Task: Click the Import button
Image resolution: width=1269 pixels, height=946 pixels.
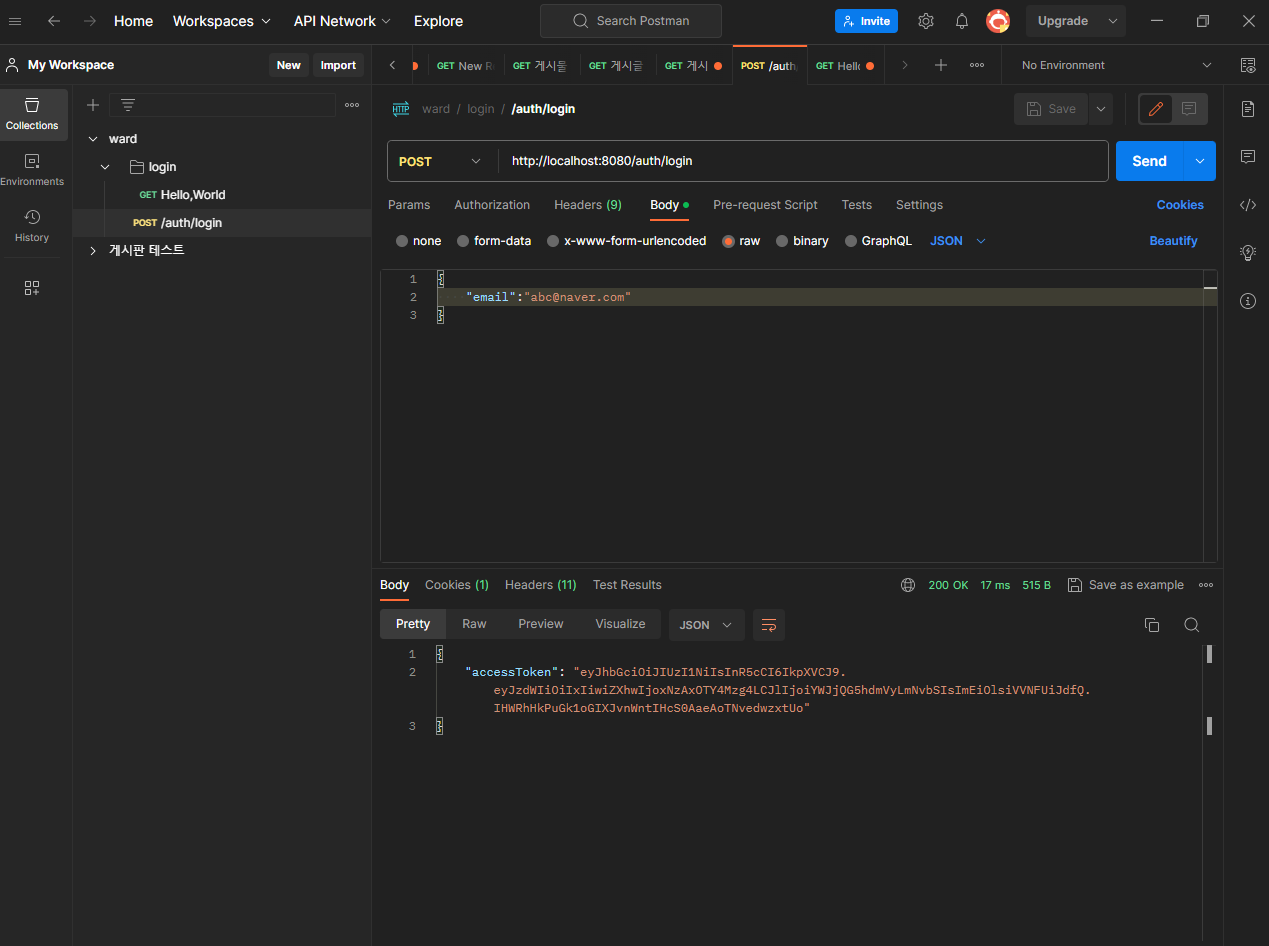Action: pyautogui.click(x=338, y=65)
